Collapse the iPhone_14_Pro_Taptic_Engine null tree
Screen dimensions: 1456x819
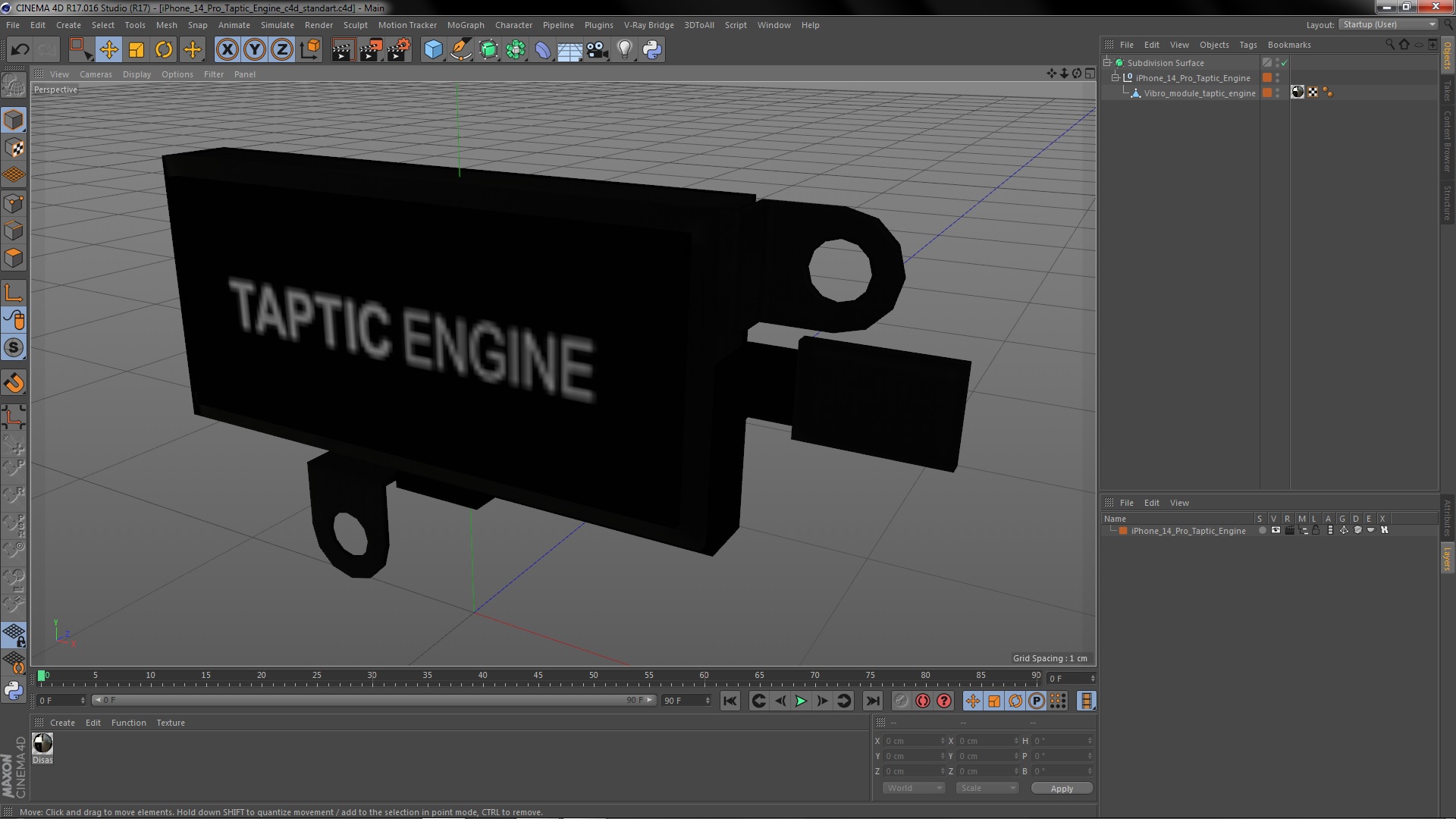coord(1116,78)
